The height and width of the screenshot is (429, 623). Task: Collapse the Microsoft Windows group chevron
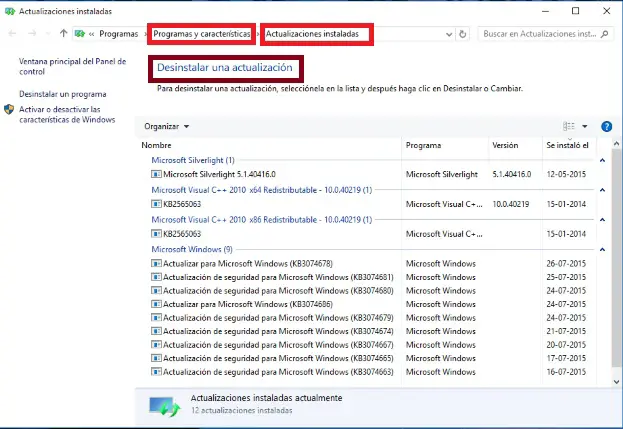(x=602, y=250)
